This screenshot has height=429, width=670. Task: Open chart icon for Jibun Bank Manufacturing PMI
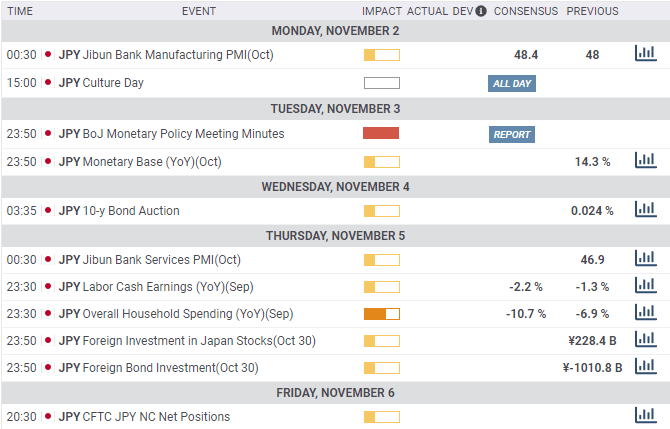coord(645,54)
